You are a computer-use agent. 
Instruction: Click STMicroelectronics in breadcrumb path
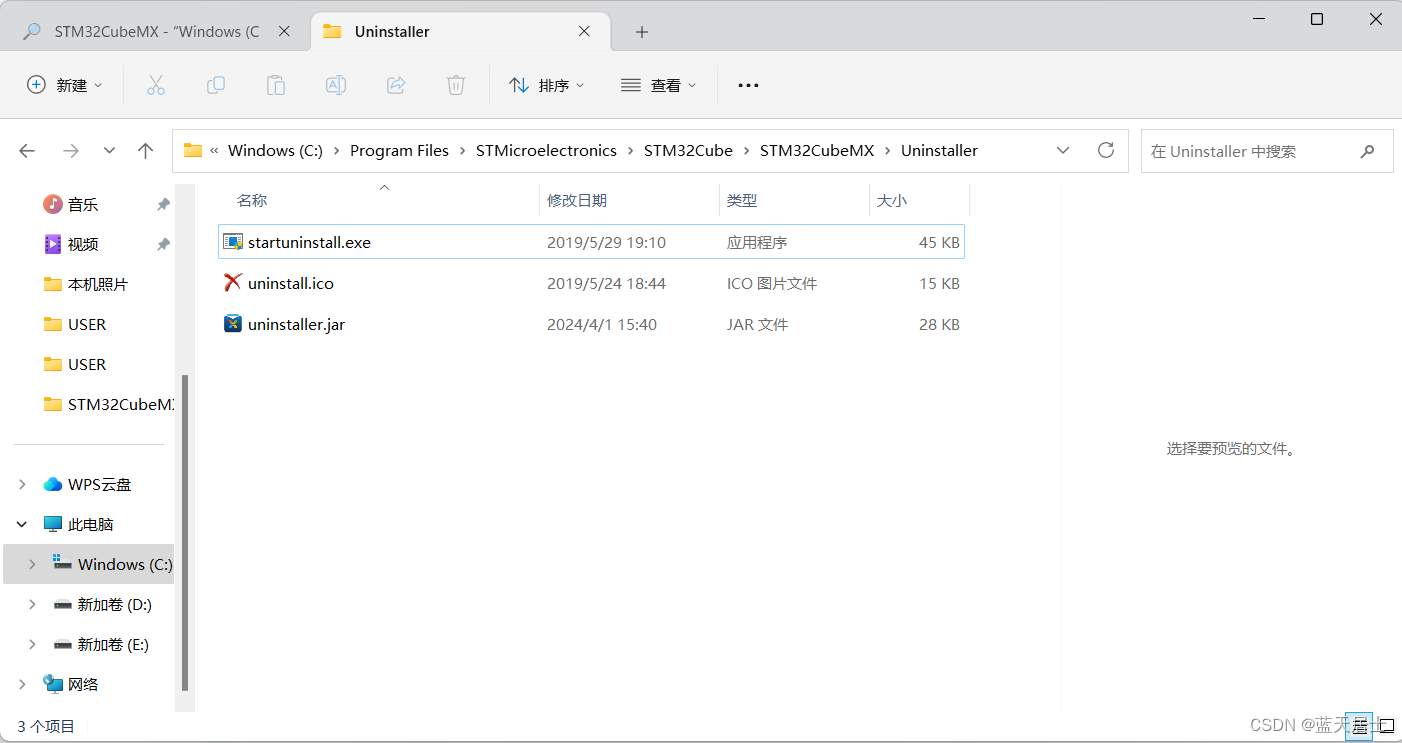click(546, 150)
